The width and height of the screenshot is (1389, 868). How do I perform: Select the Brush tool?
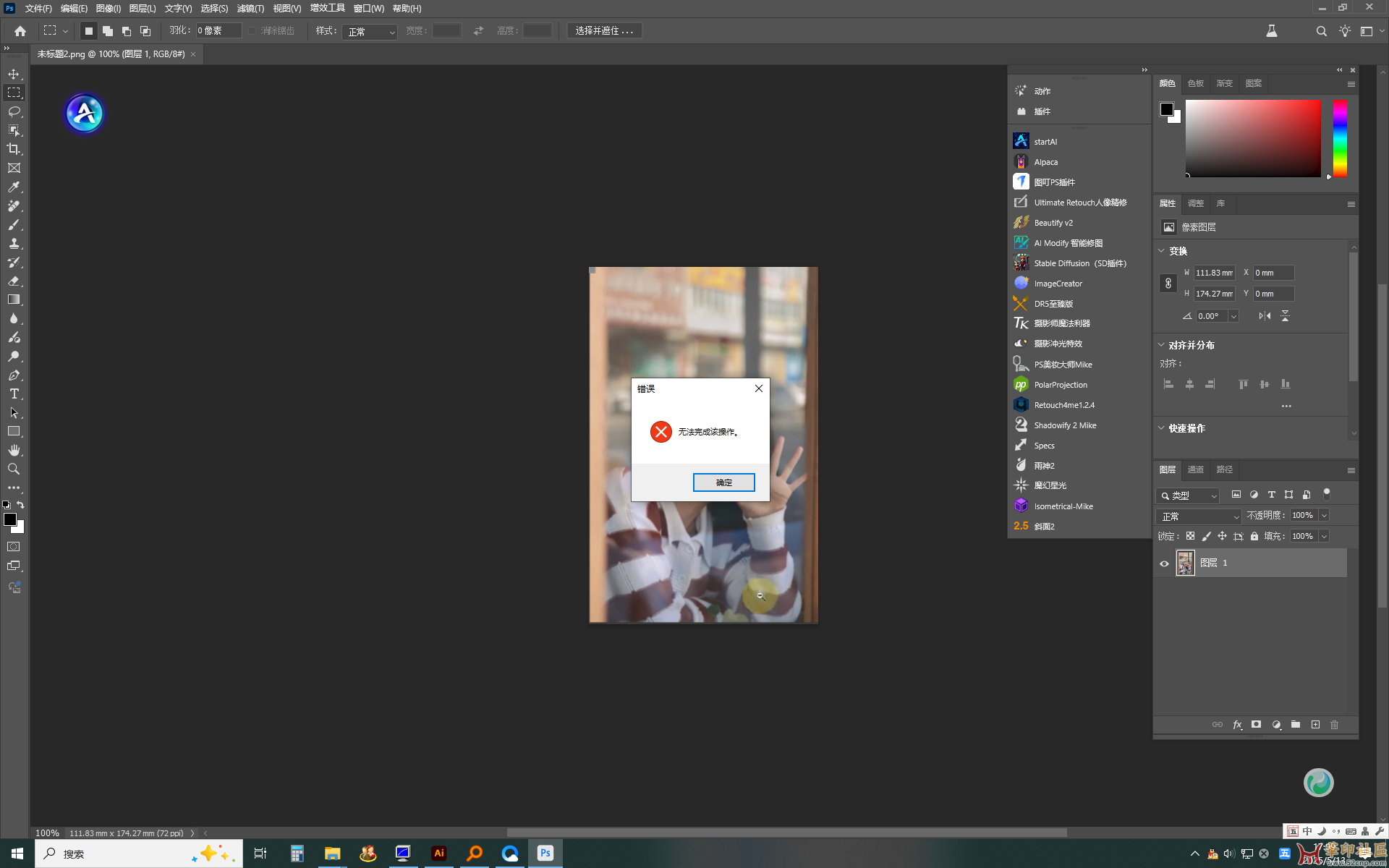pyautogui.click(x=14, y=224)
